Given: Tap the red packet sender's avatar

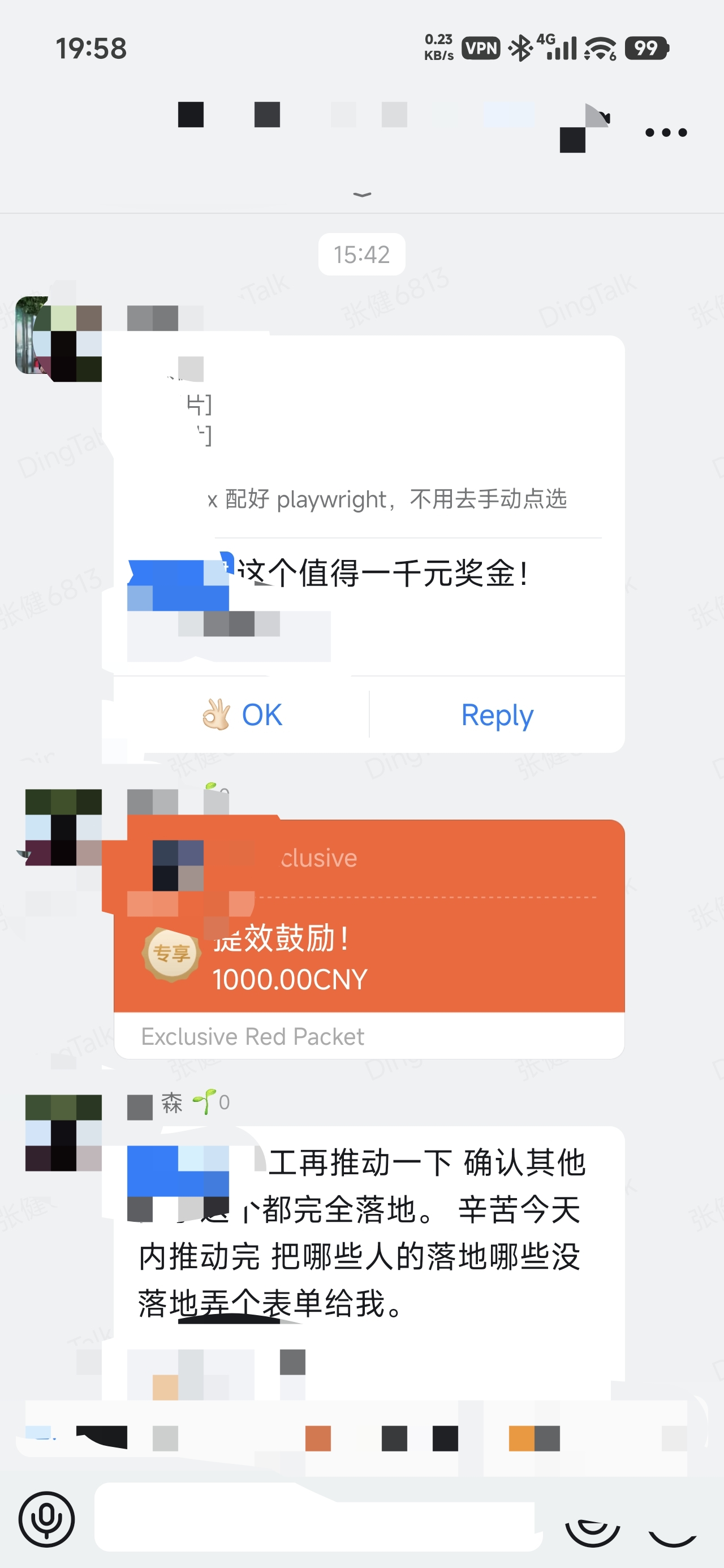Looking at the screenshot, I should [63, 826].
